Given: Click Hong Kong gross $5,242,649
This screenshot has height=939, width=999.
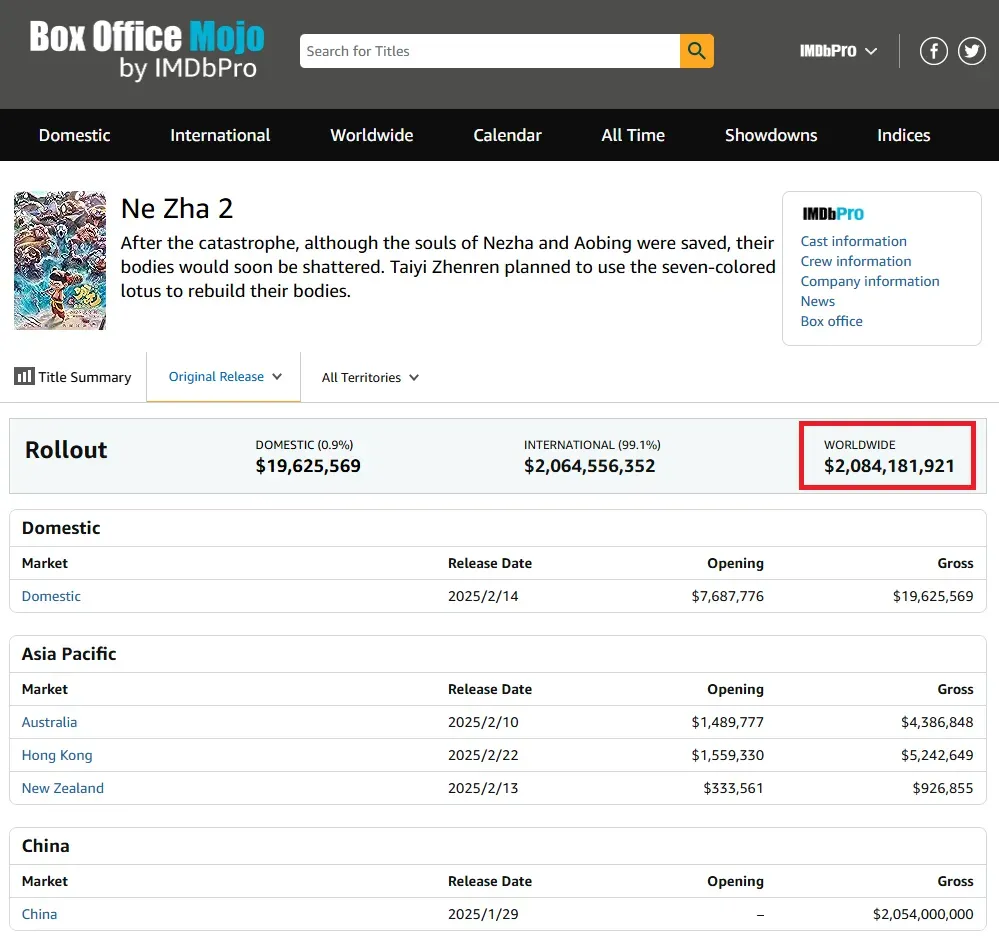Looking at the screenshot, I should [937, 756].
